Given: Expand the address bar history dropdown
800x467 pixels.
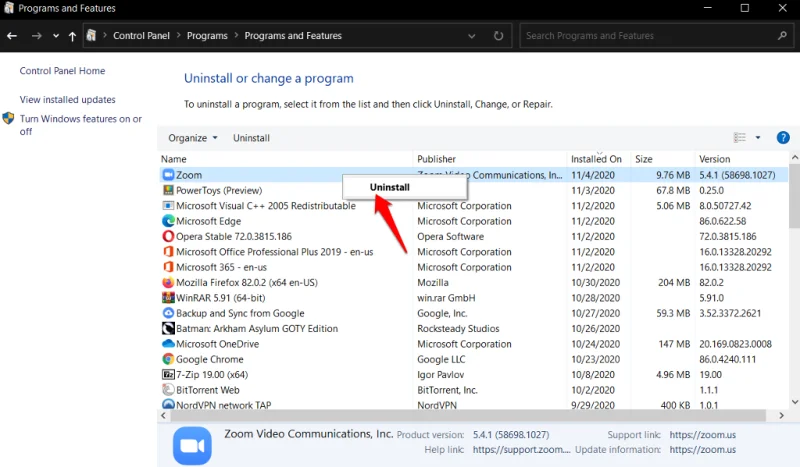Looking at the screenshot, I should pos(471,36).
